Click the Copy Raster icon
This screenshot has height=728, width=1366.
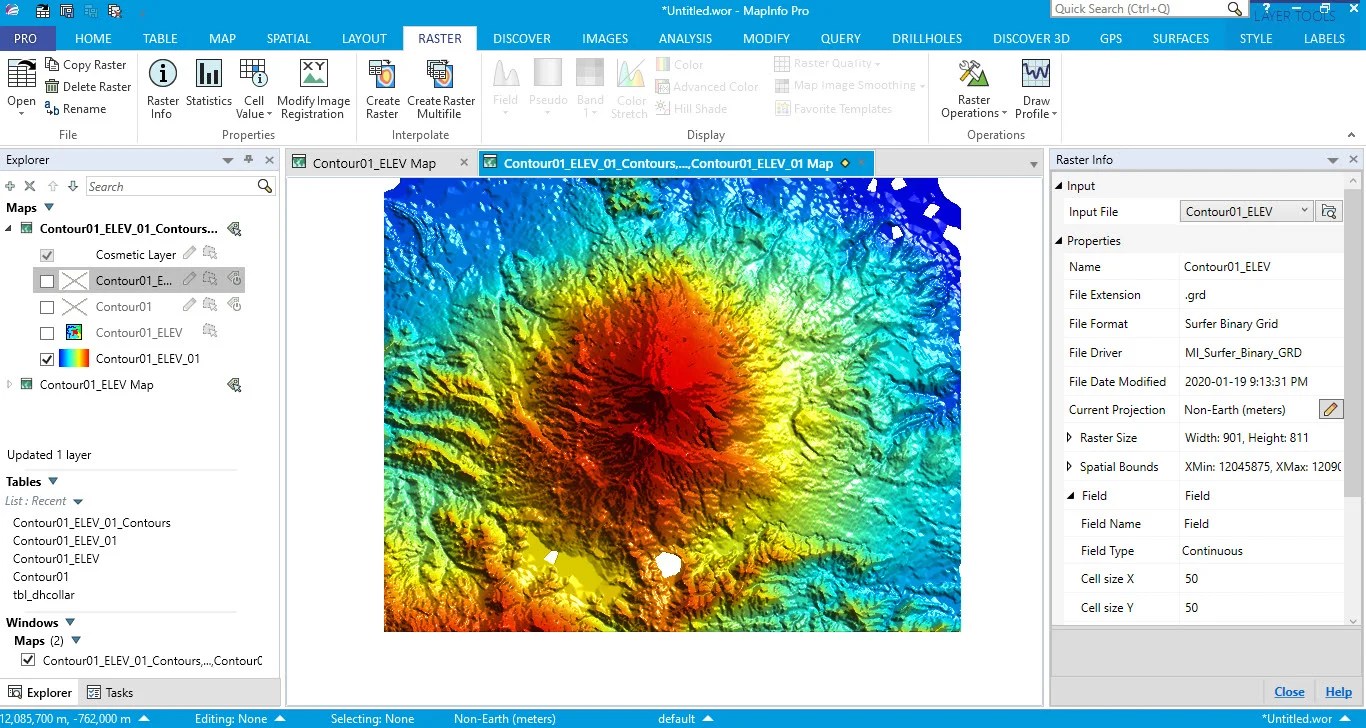click(88, 64)
